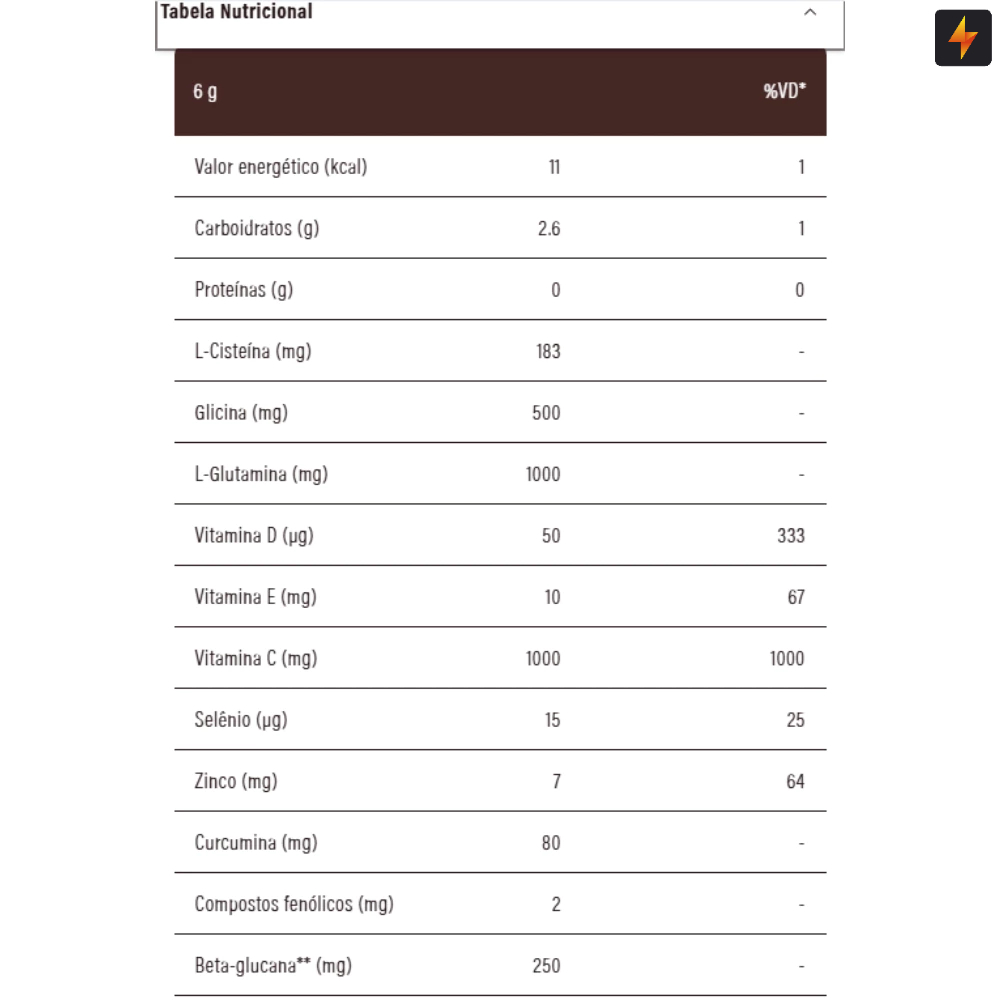Collapse the Tabela Nutricional chevron
The image size is (1000, 1000).
[810, 12]
